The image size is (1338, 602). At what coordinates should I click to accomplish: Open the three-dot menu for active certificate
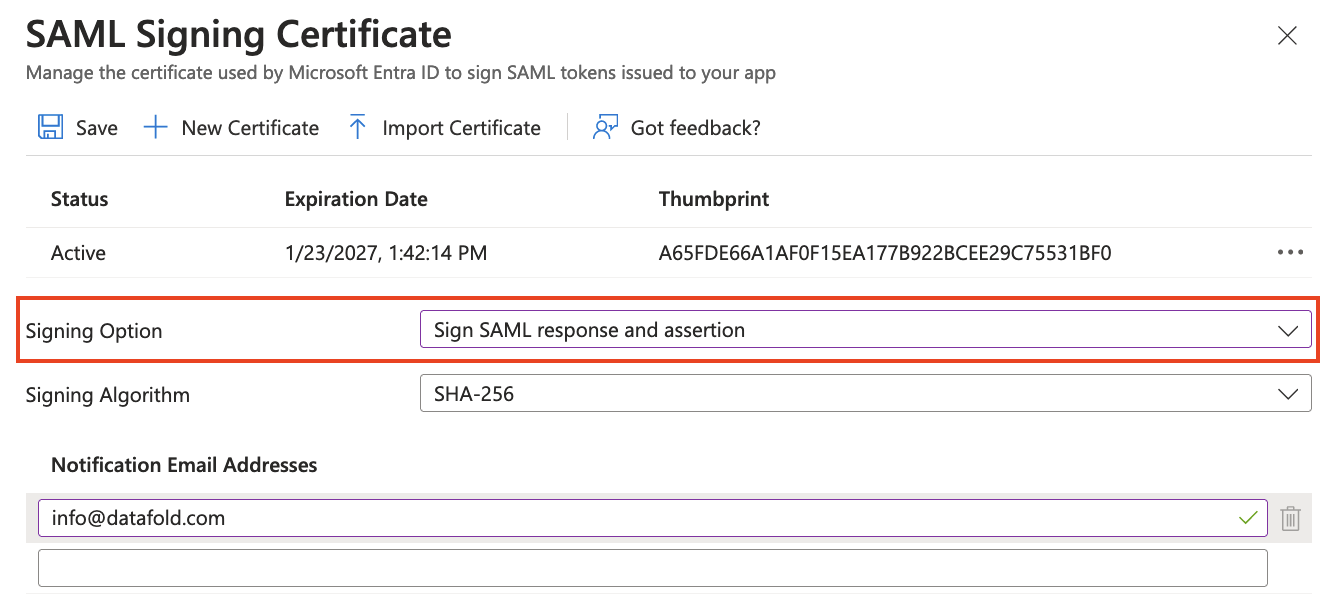(x=1291, y=253)
